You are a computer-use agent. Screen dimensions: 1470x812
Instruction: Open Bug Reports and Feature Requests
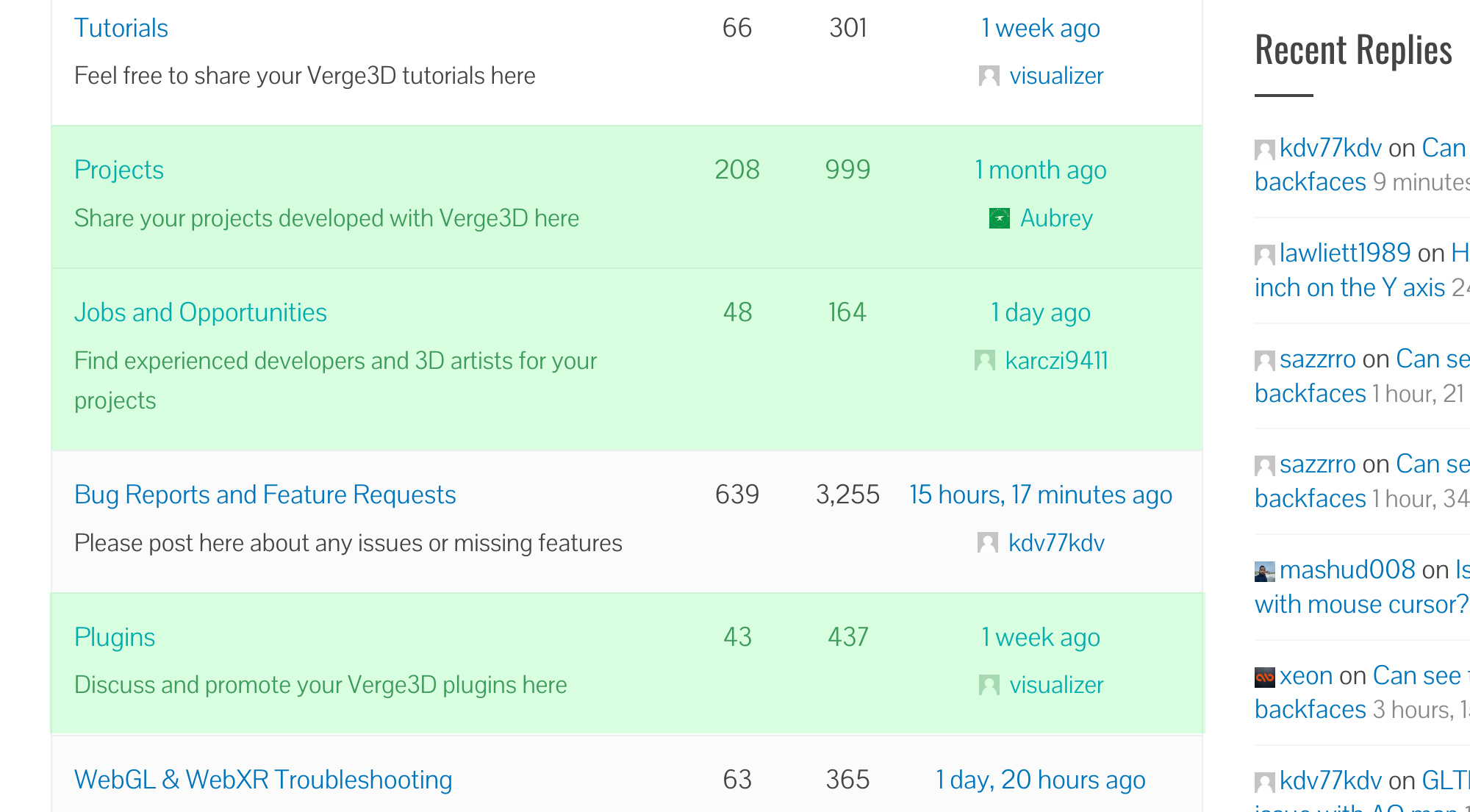[x=265, y=495]
